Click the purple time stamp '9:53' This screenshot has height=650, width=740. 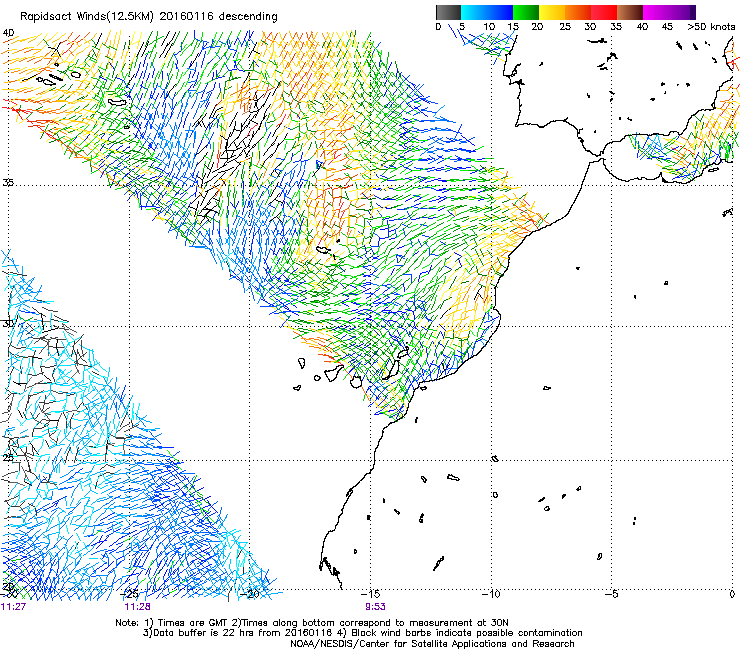coord(375,607)
